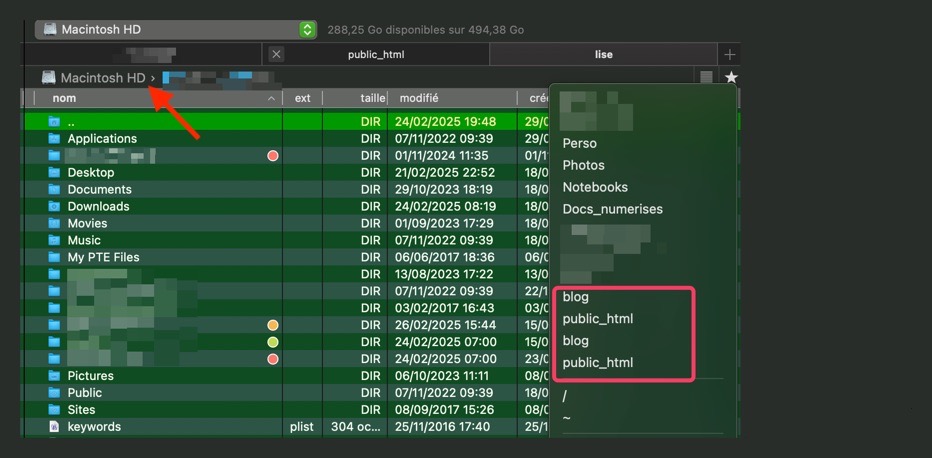The height and width of the screenshot is (458, 932).
Task: Close the tab using the X button
Action: (x=277, y=54)
